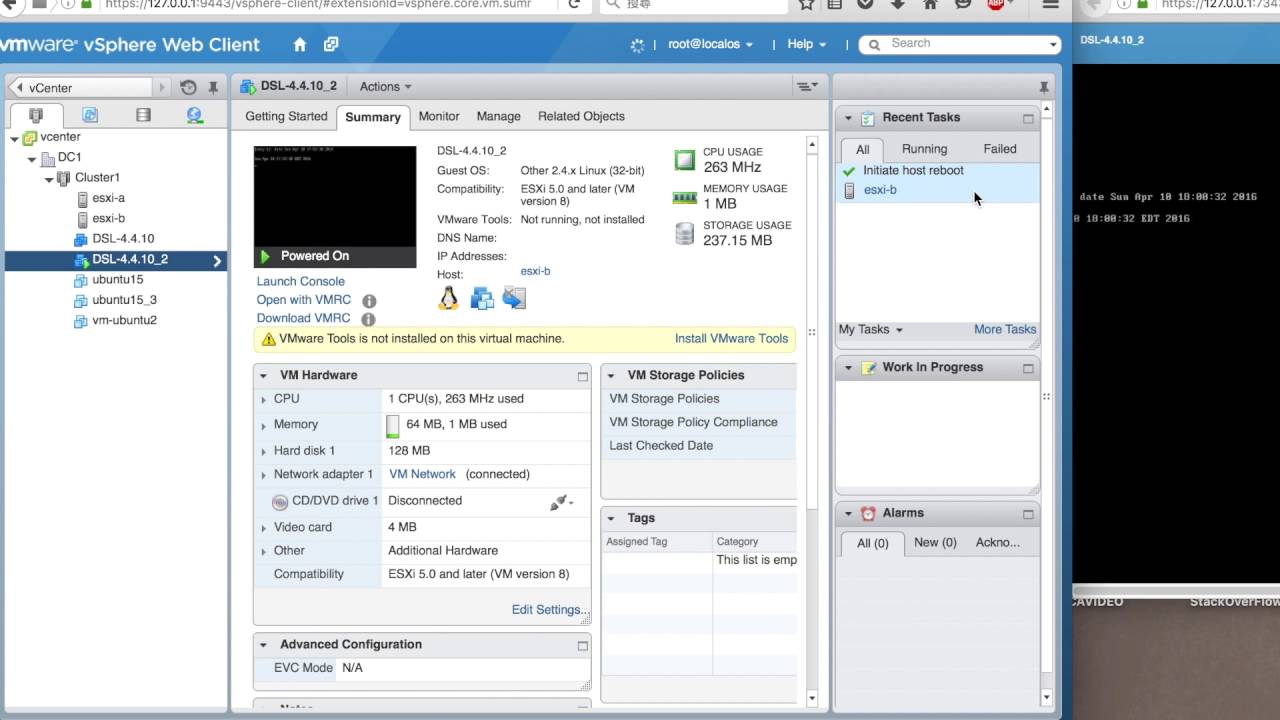Image resolution: width=1280 pixels, height=720 pixels.
Task: Collapse the DC1 datacenter node
Action: click(x=32, y=158)
